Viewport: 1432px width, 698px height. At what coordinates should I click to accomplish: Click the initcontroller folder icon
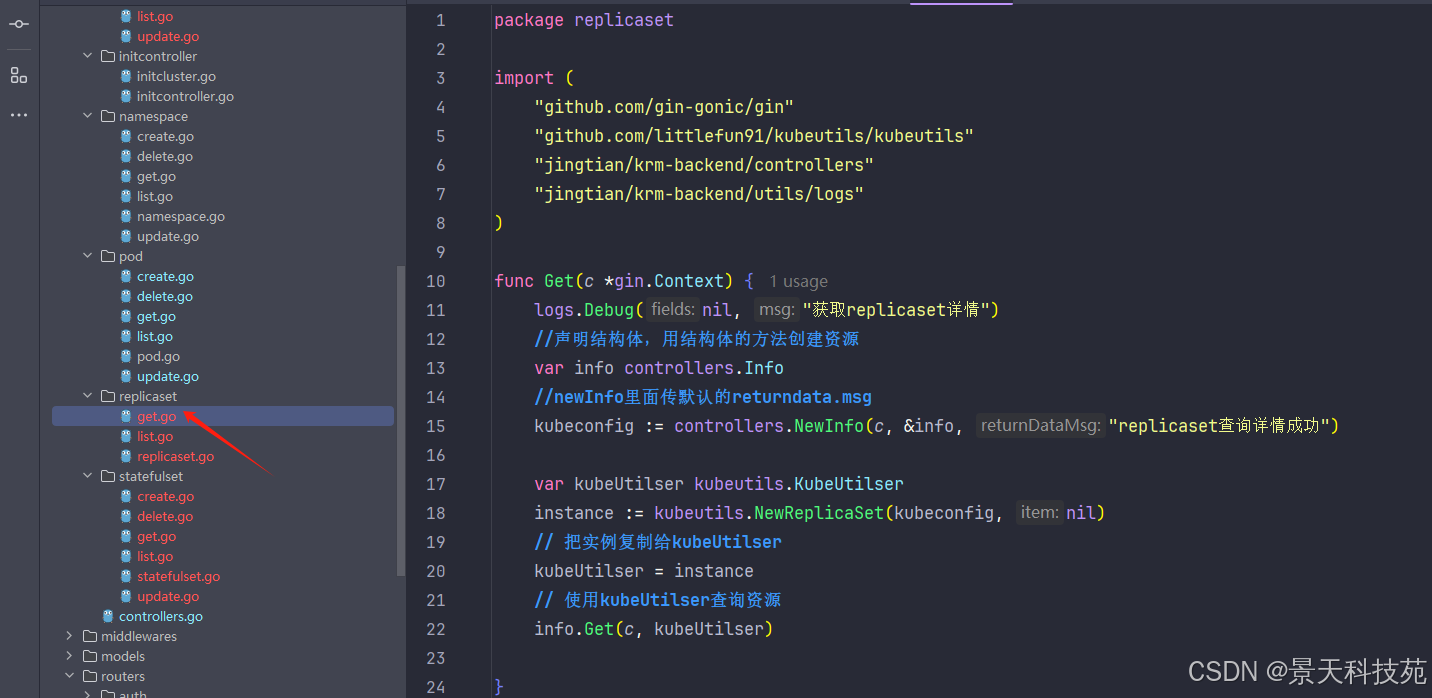coord(108,56)
